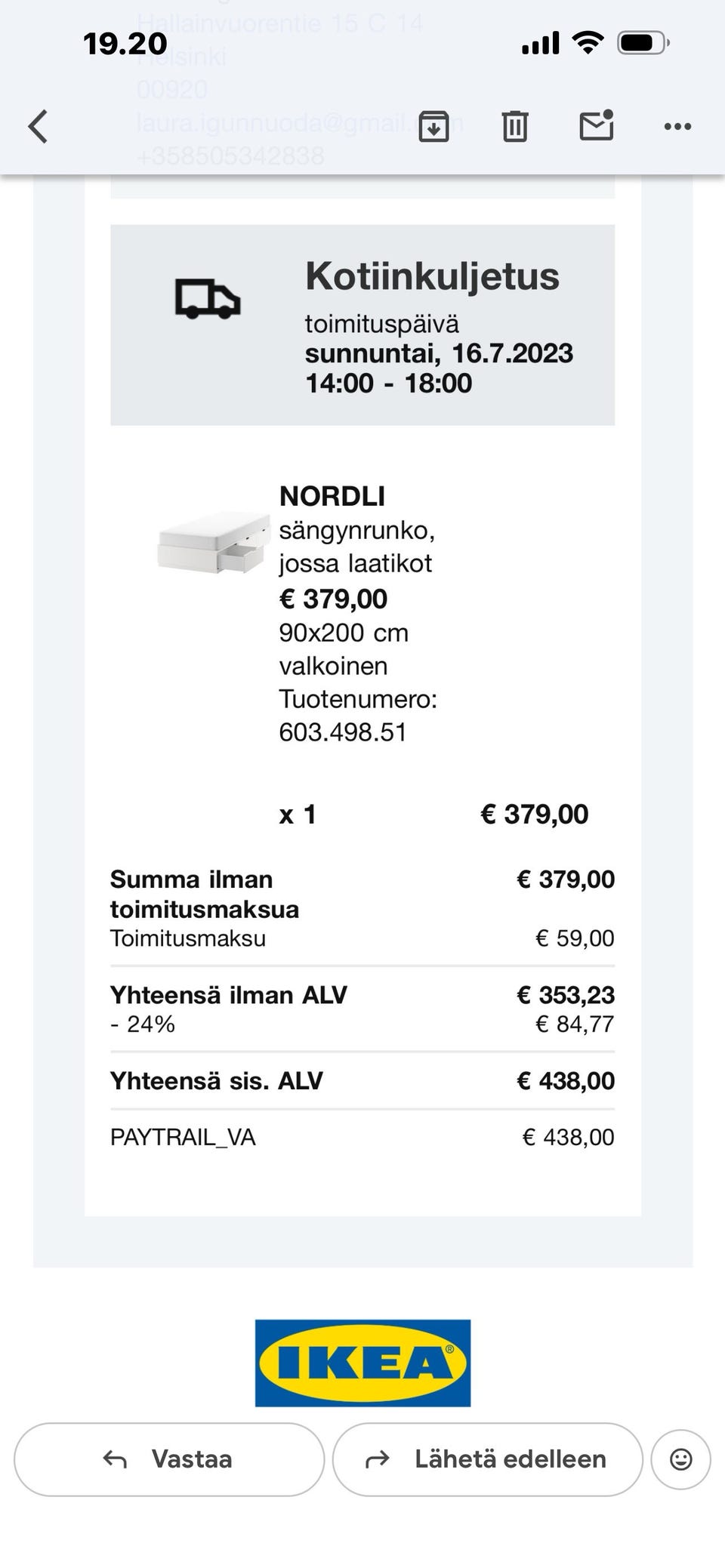Archive this email with the archive icon

(x=433, y=126)
